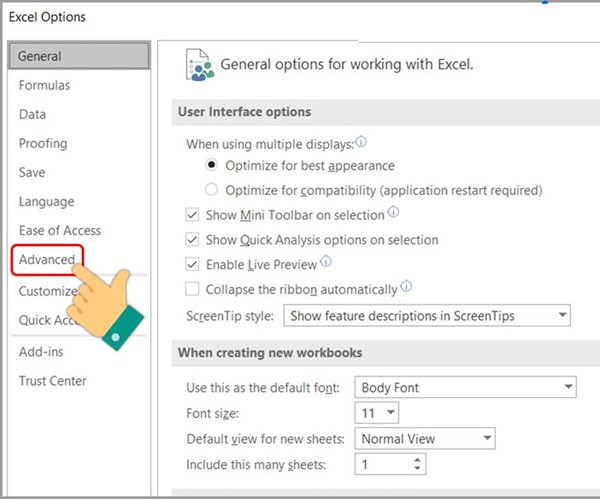Viewport: 606px width, 500px height.
Task: Click the Excel Options dialog title
Action: [x=47, y=17]
